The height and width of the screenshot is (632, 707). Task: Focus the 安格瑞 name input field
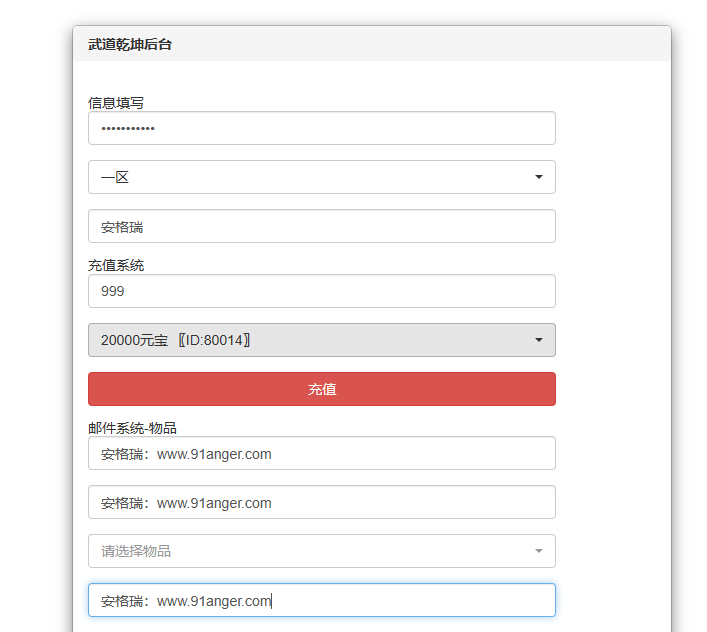point(321,226)
